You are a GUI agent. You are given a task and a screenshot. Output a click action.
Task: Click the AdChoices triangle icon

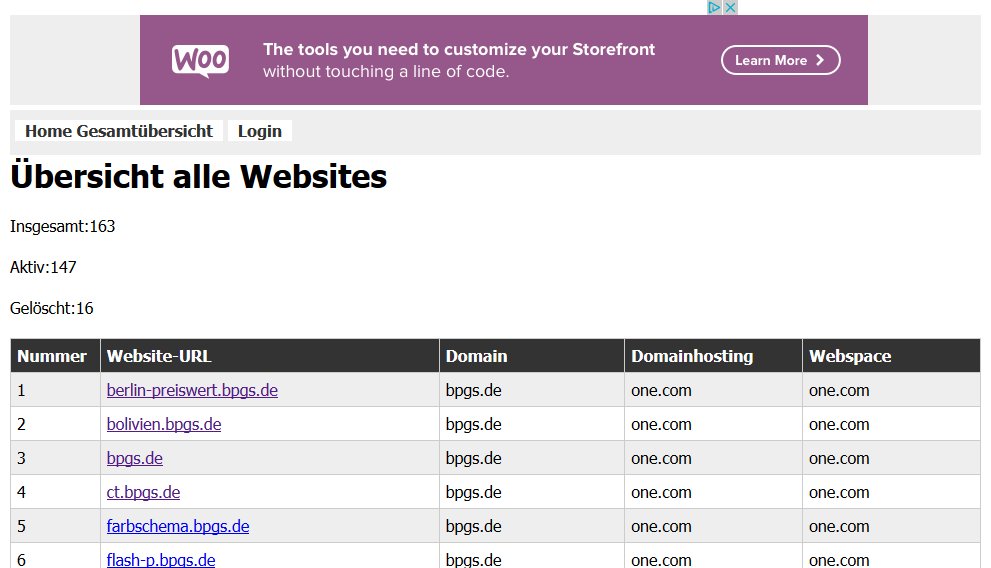714,7
